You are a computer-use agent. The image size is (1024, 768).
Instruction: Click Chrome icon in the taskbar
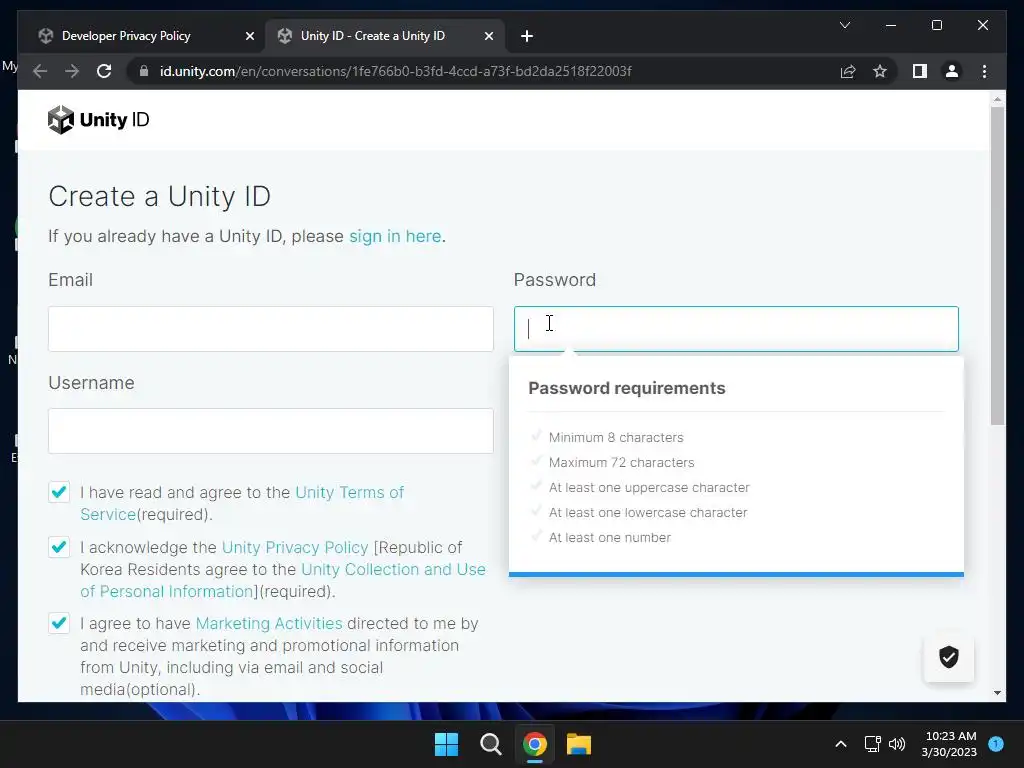[535, 744]
